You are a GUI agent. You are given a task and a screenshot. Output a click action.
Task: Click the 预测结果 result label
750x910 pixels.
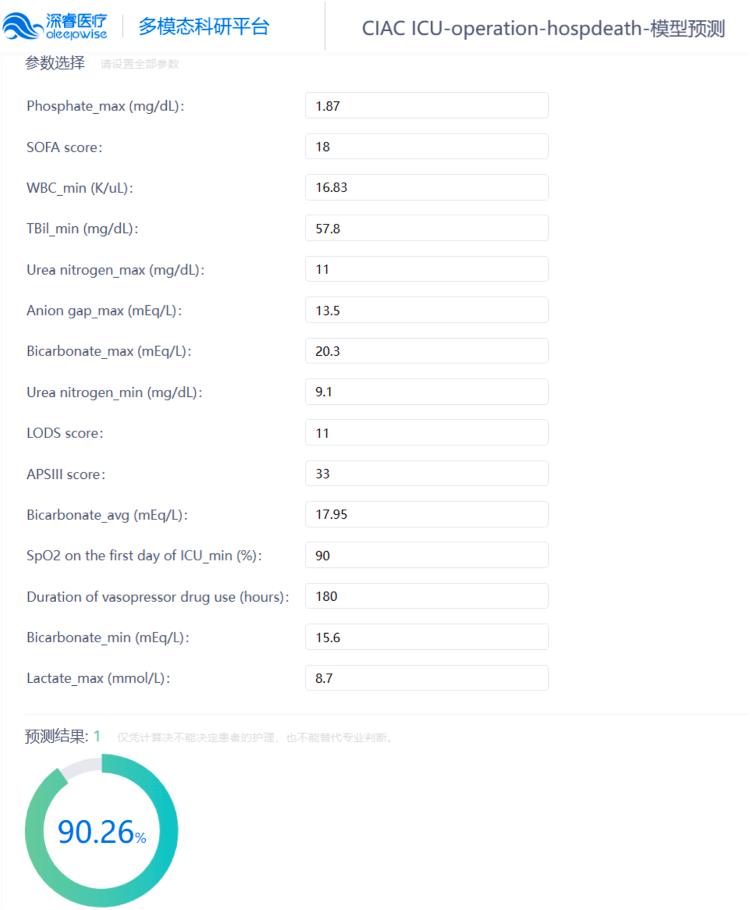pos(56,736)
